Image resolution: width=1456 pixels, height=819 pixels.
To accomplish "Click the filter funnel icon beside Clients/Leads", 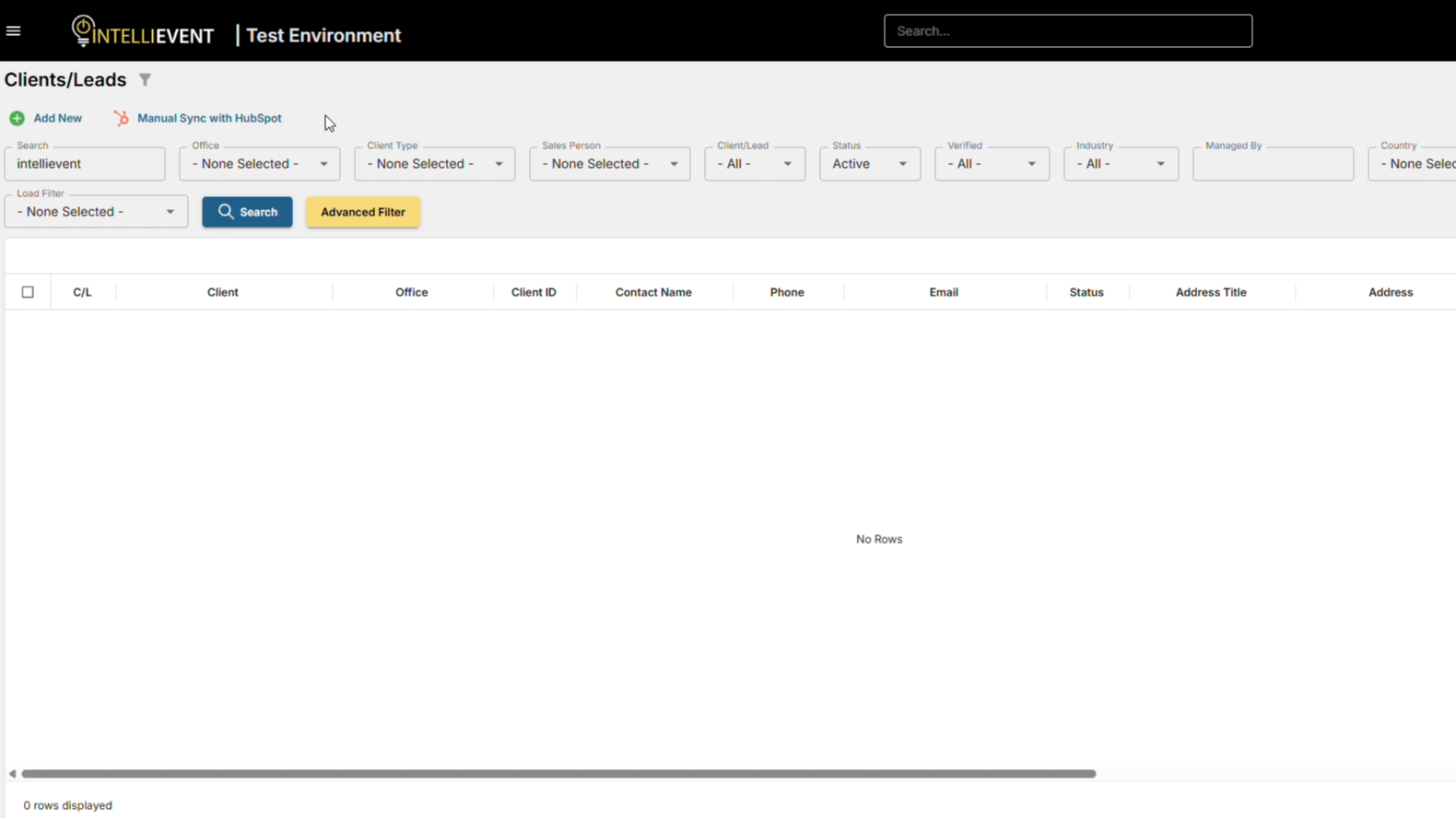I will coord(145,80).
